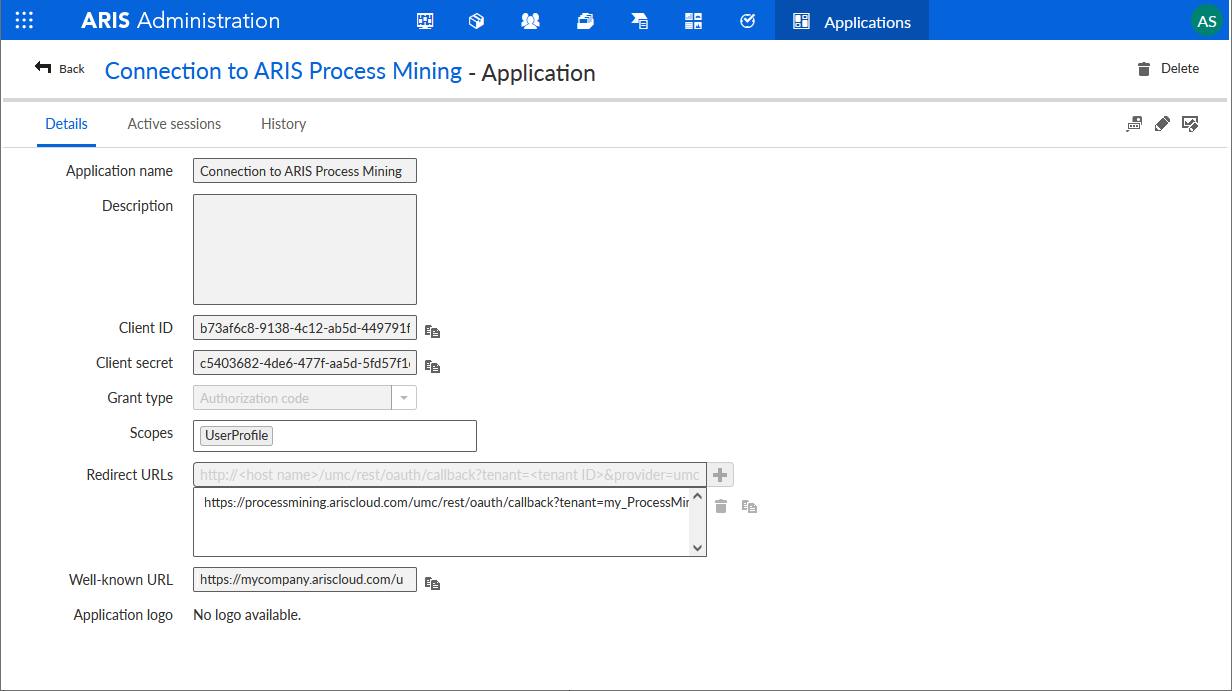Switch to the Active sessions tab

pyautogui.click(x=174, y=124)
